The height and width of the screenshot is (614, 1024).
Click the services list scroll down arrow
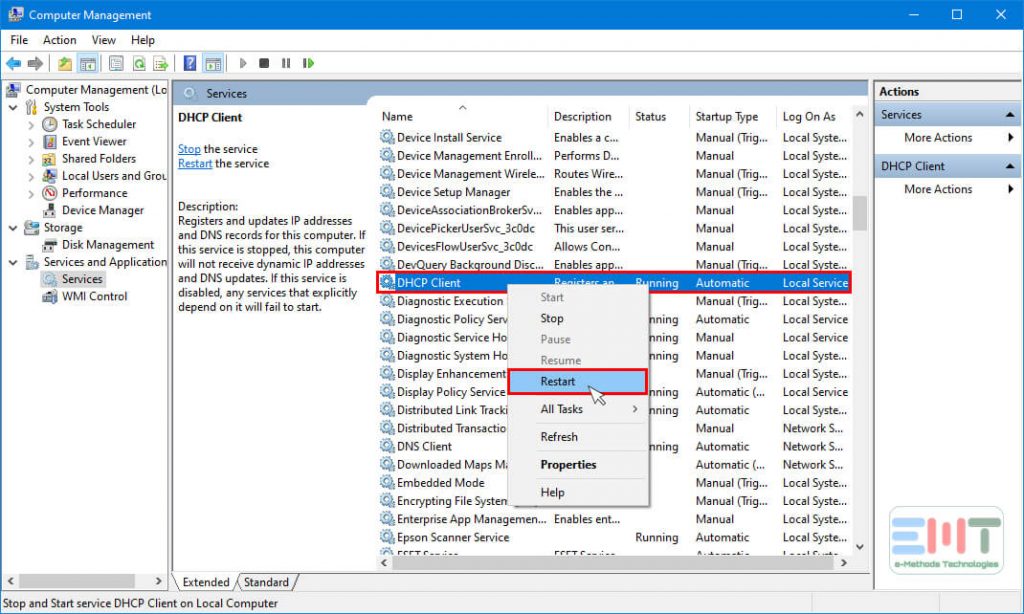pyautogui.click(x=860, y=547)
